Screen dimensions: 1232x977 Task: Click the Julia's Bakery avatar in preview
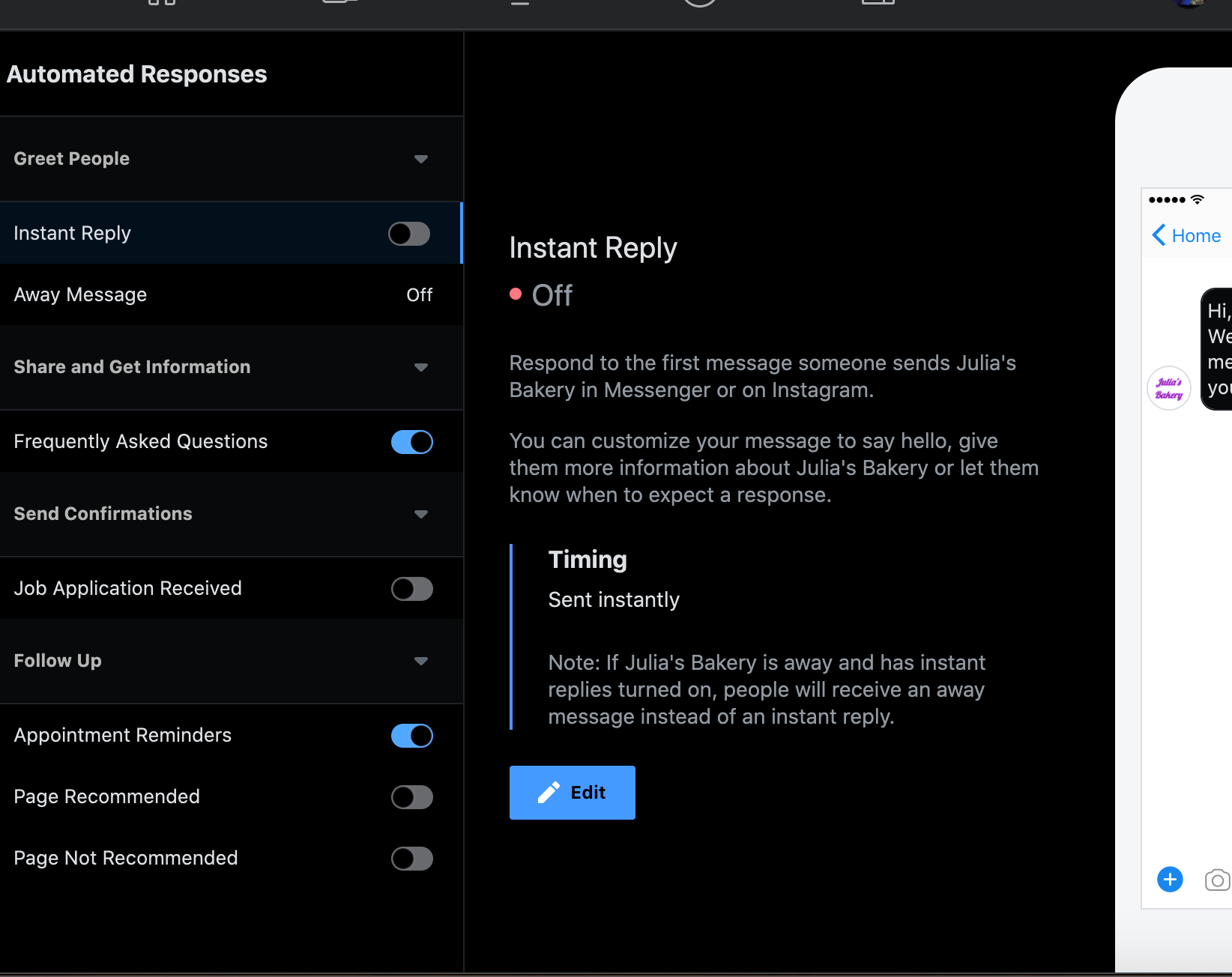[1169, 388]
